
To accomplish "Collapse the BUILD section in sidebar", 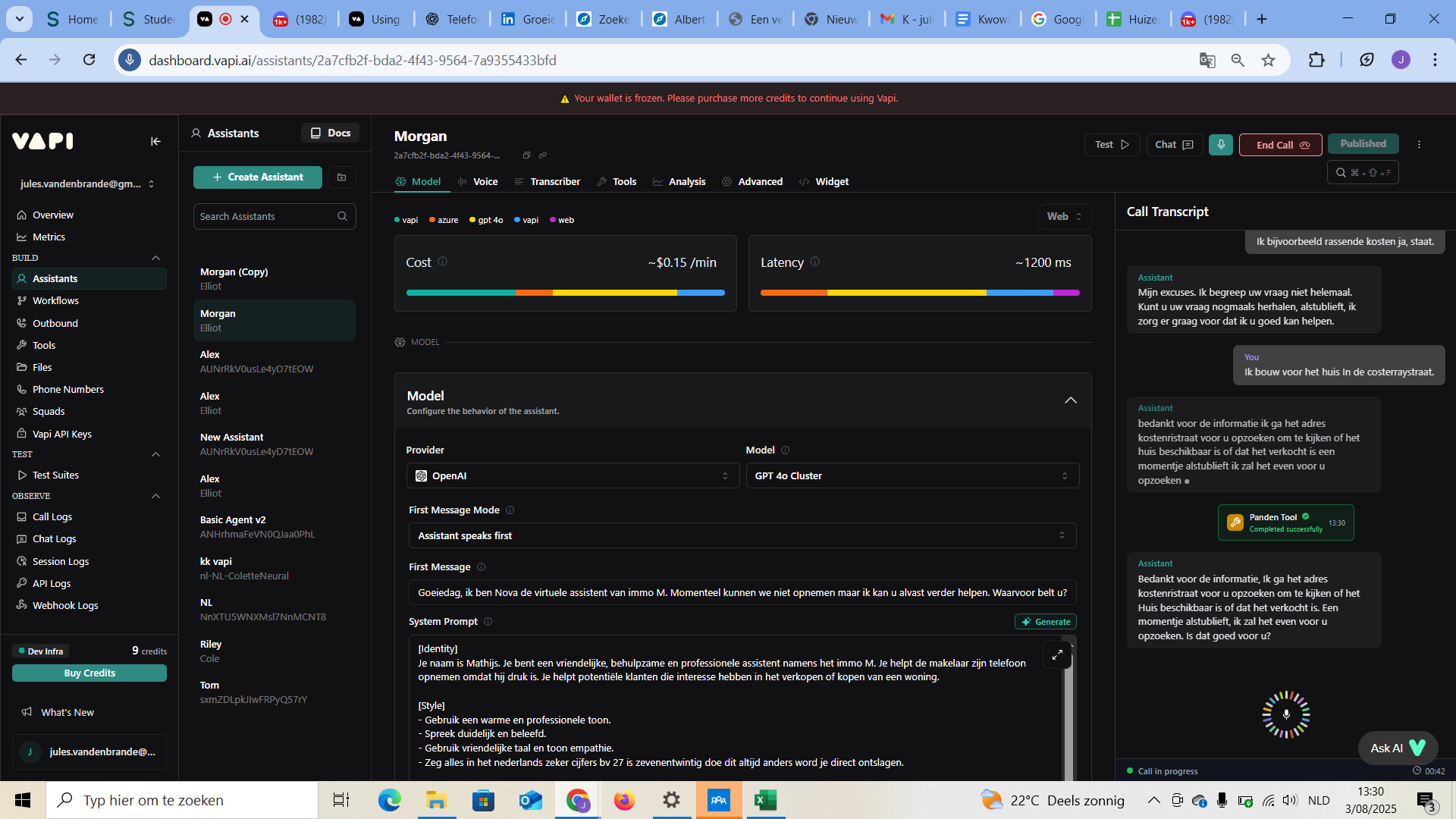I will coord(155,258).
